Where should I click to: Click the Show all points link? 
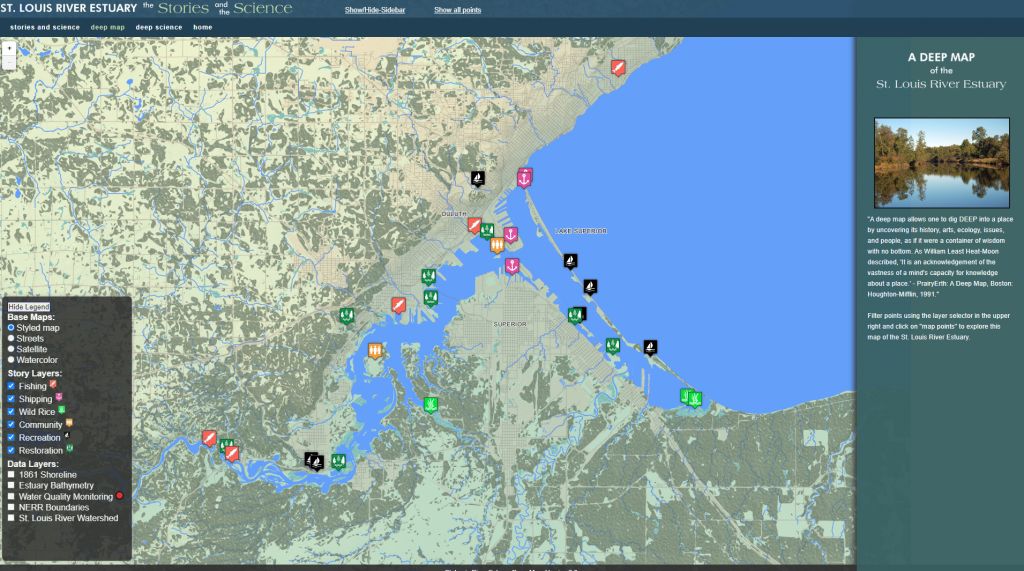click(x=457, y=10)
